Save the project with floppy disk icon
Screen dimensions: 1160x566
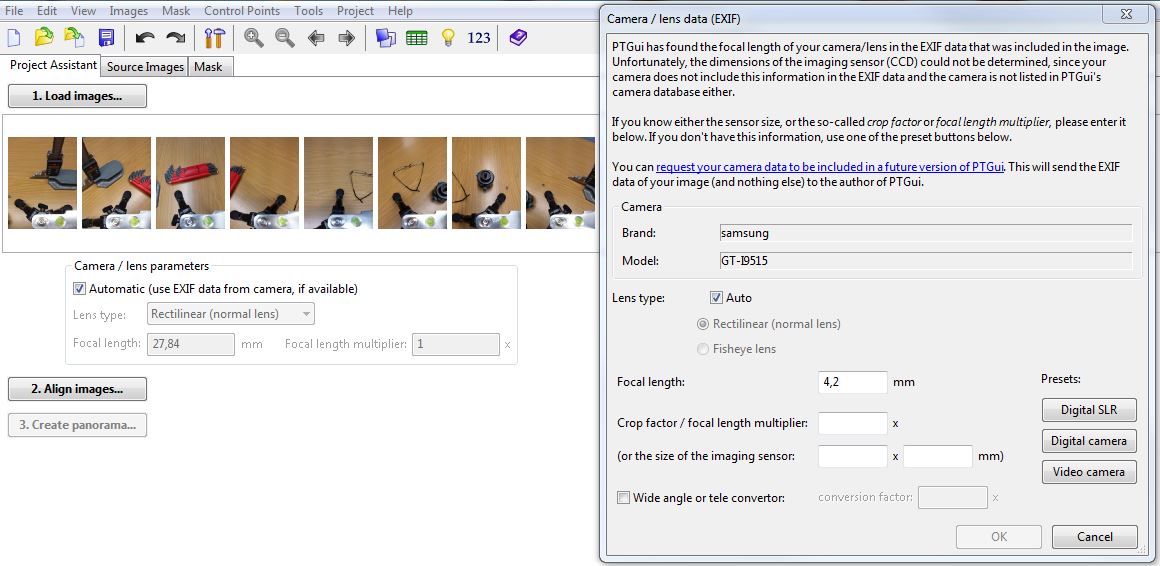point(106,38)
